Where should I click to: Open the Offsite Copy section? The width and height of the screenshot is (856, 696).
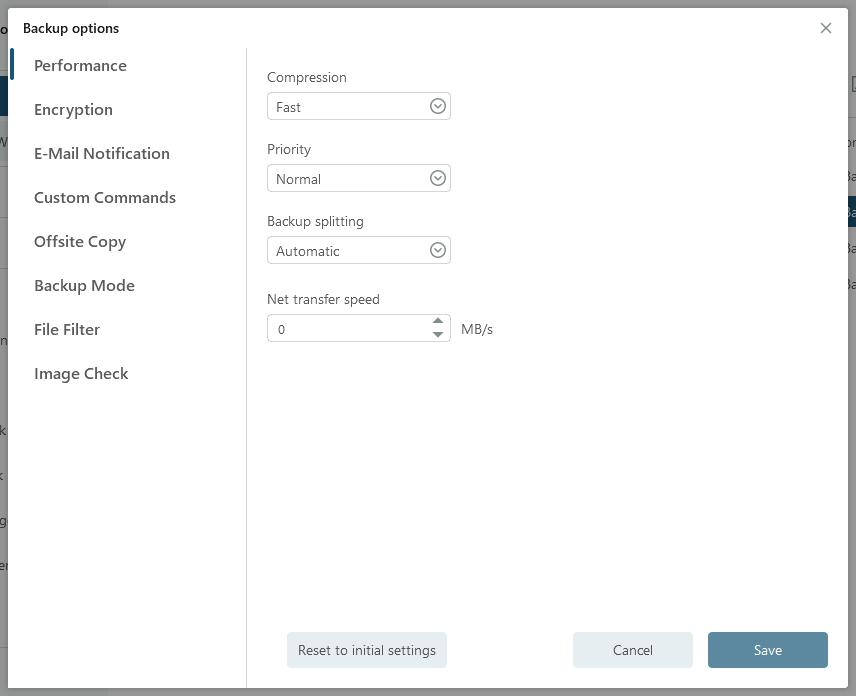tap(80, 241)
